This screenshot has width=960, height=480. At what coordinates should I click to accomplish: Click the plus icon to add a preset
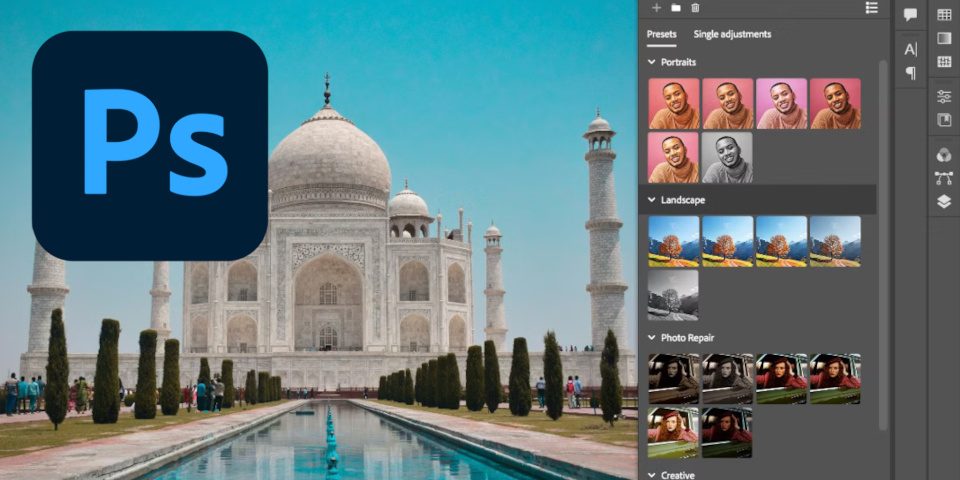point(657,7)
